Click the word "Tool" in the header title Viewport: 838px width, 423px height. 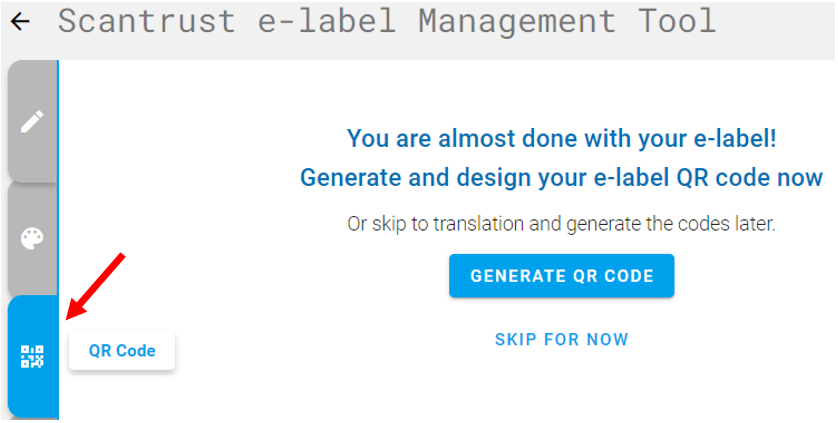677,21
